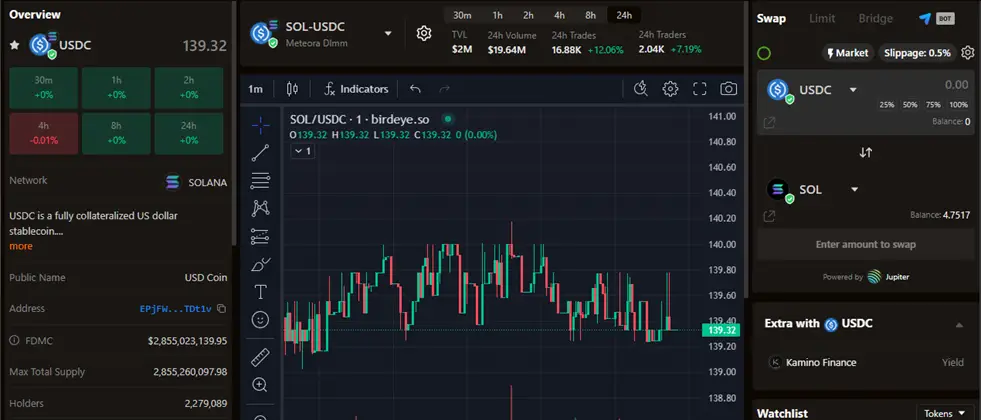981x420 pixels.
Task: Select the 24h stats timeframe
Action: point(624,15)
